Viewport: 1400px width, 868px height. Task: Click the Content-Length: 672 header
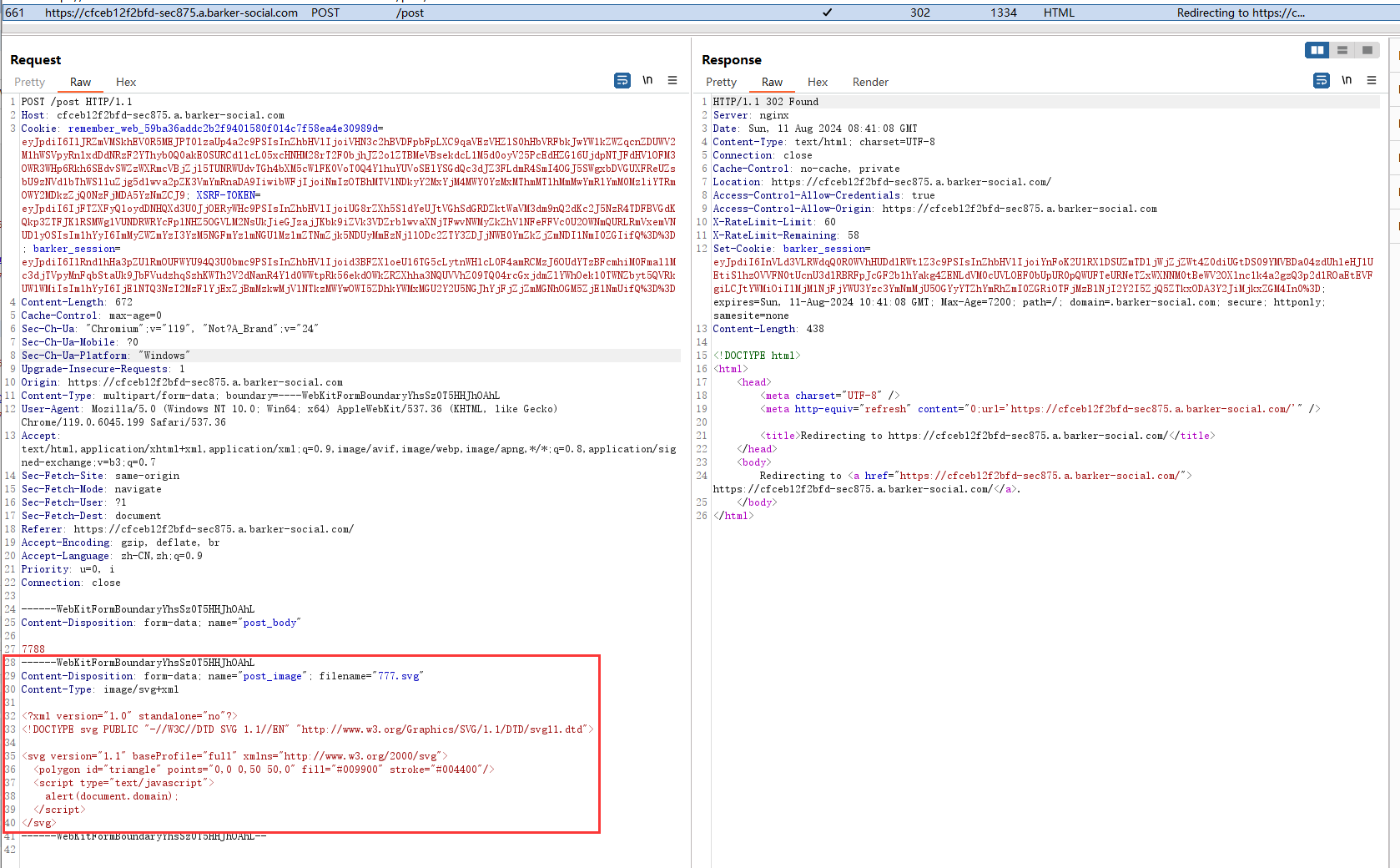(x=77, y=302)
